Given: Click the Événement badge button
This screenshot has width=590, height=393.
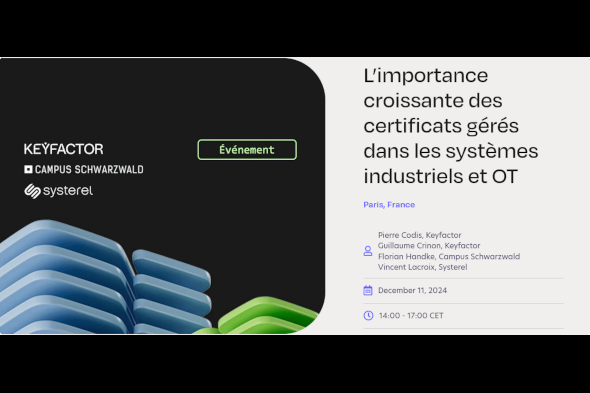Looking at the screenshot, I should [247, 149].
